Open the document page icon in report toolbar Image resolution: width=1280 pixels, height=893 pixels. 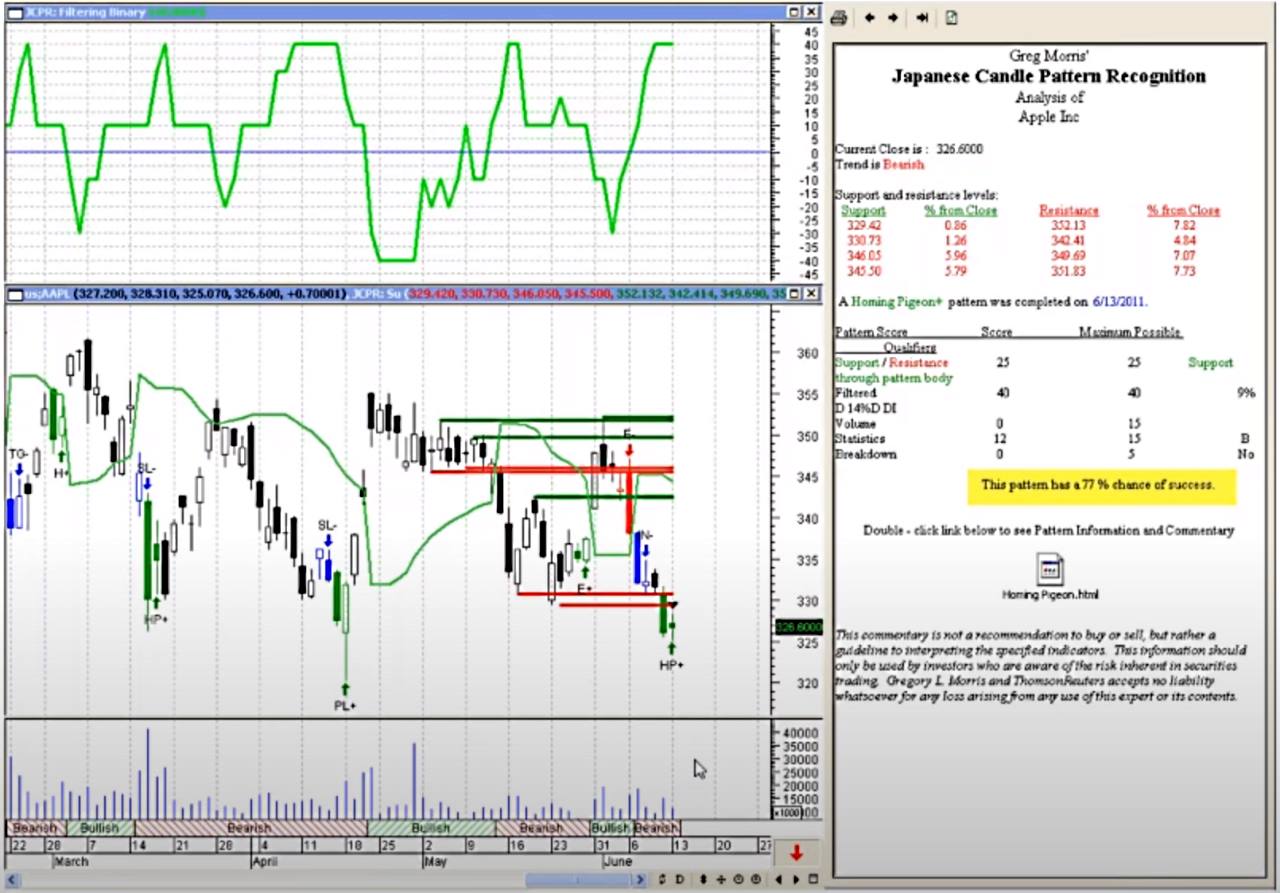(x=950, y=17)
